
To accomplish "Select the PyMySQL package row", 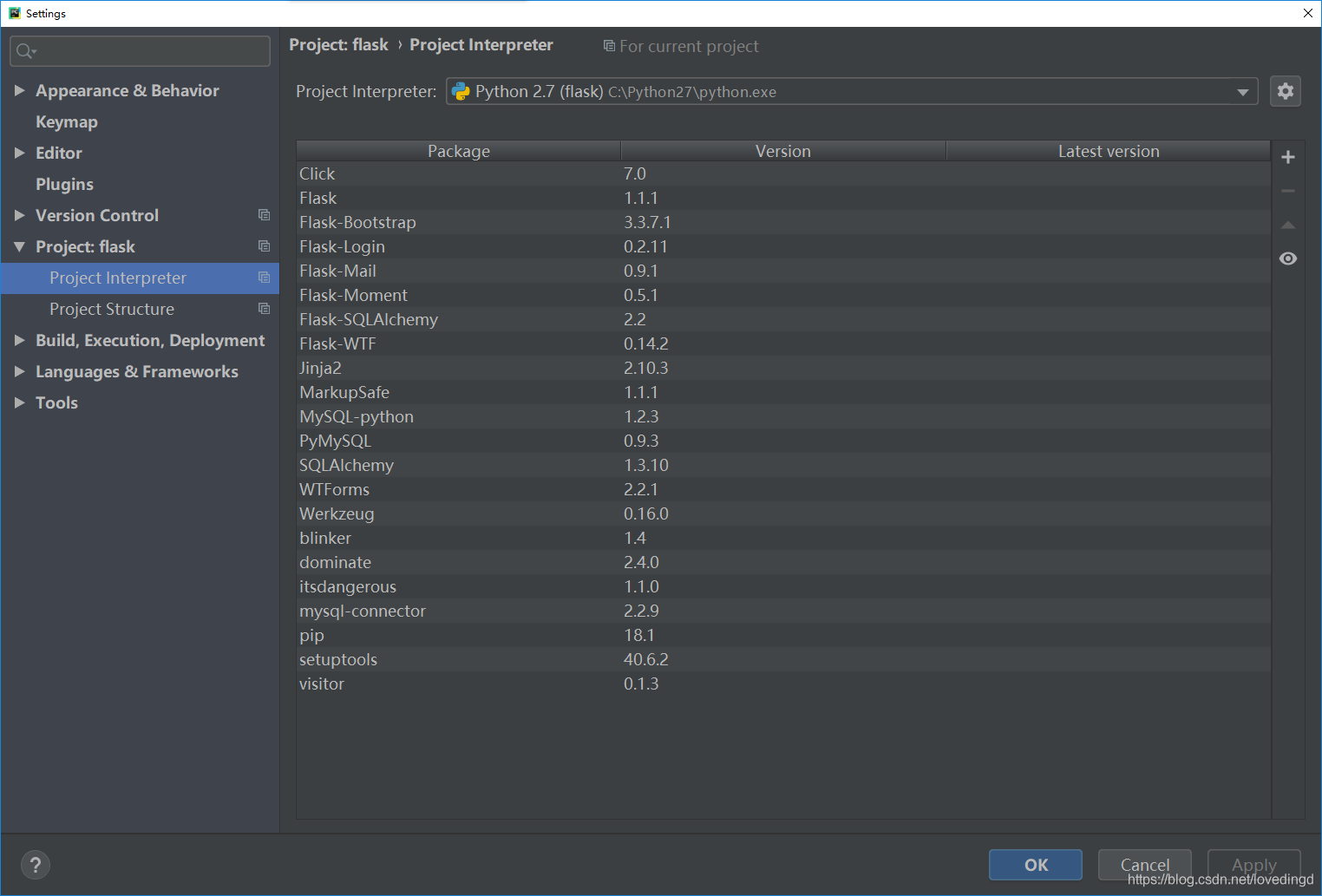I will (783, 441).
